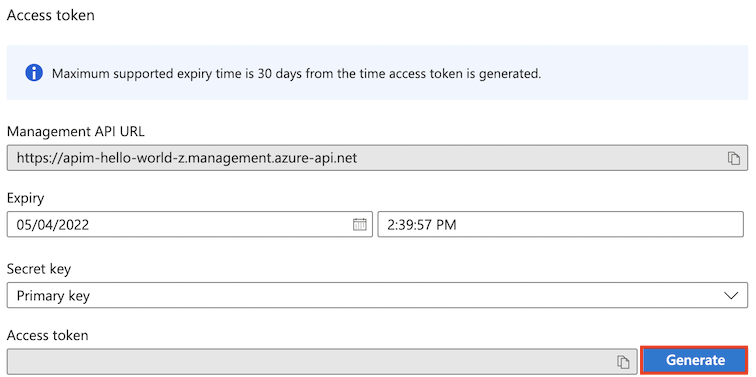Click the Expiry label
The image size is (756, 377).
tap(26, 198)
